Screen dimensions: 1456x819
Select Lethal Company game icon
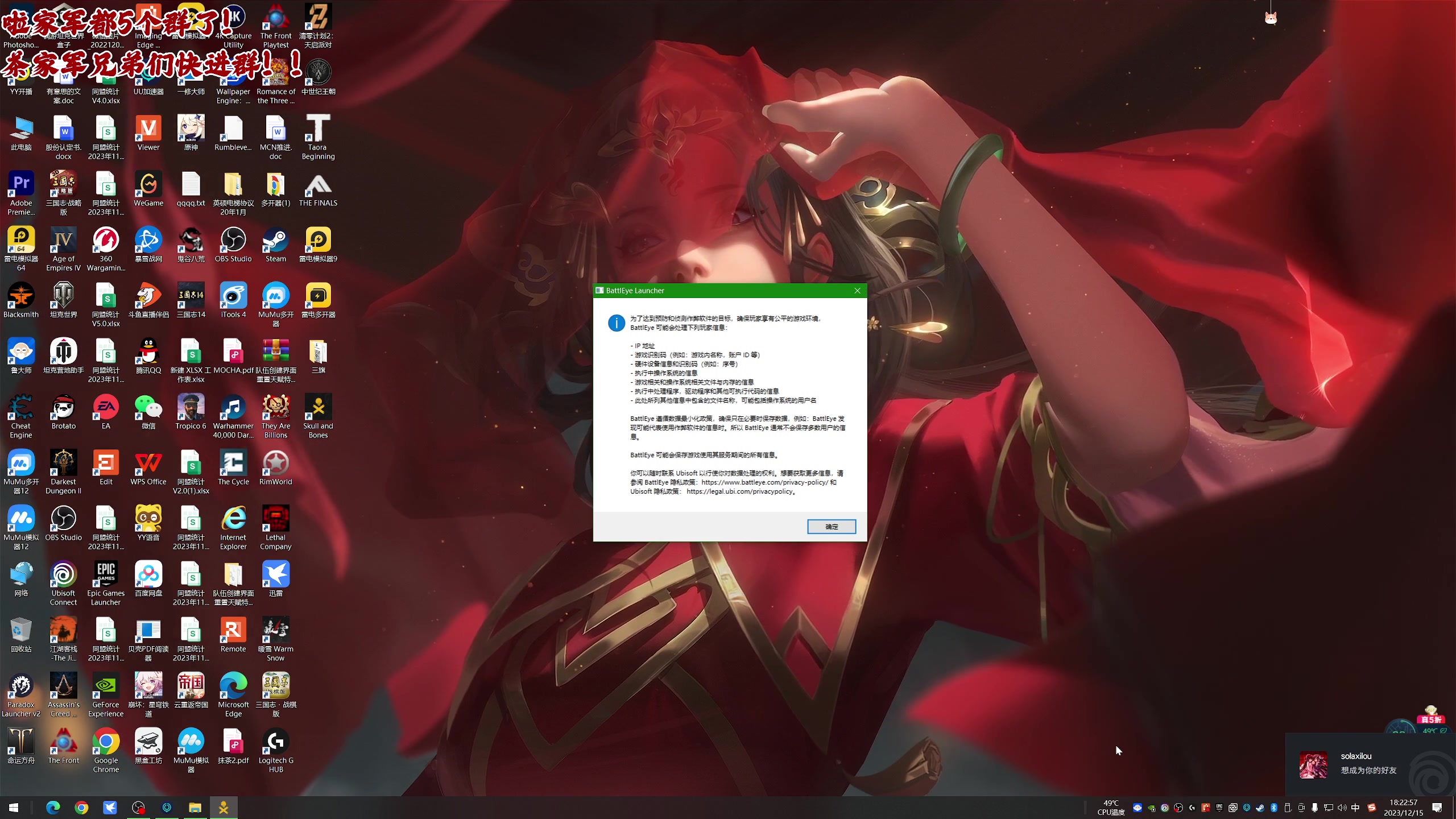click(x=276, y=528)
